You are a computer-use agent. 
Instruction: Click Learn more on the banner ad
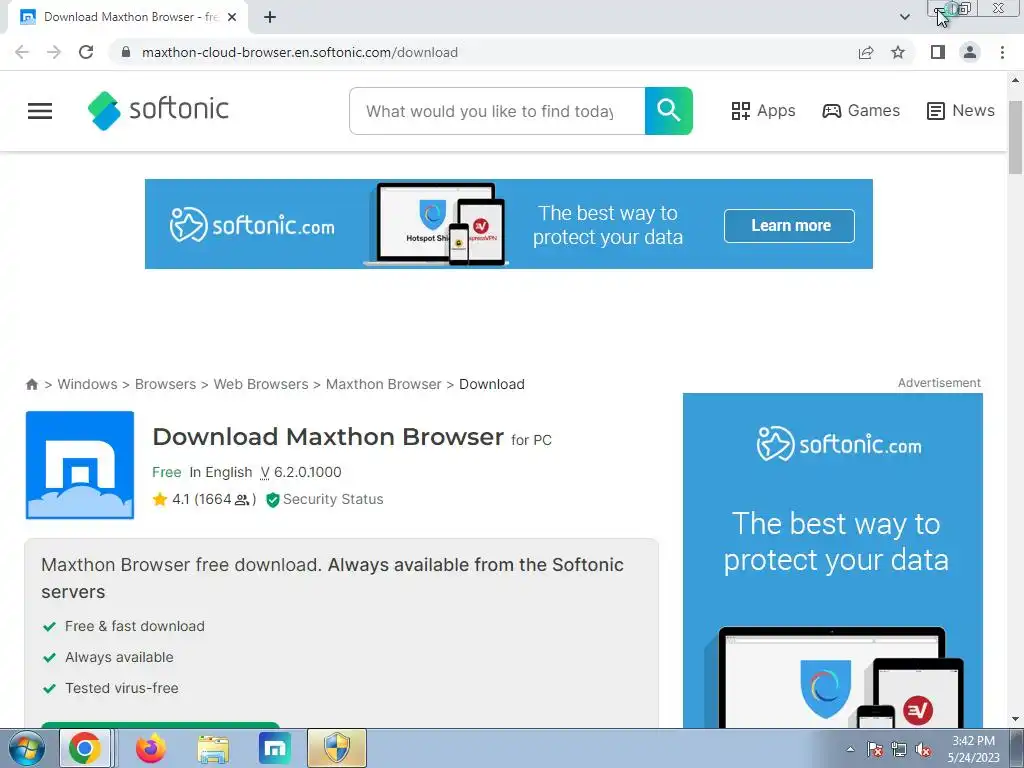(x=789, y=225)
